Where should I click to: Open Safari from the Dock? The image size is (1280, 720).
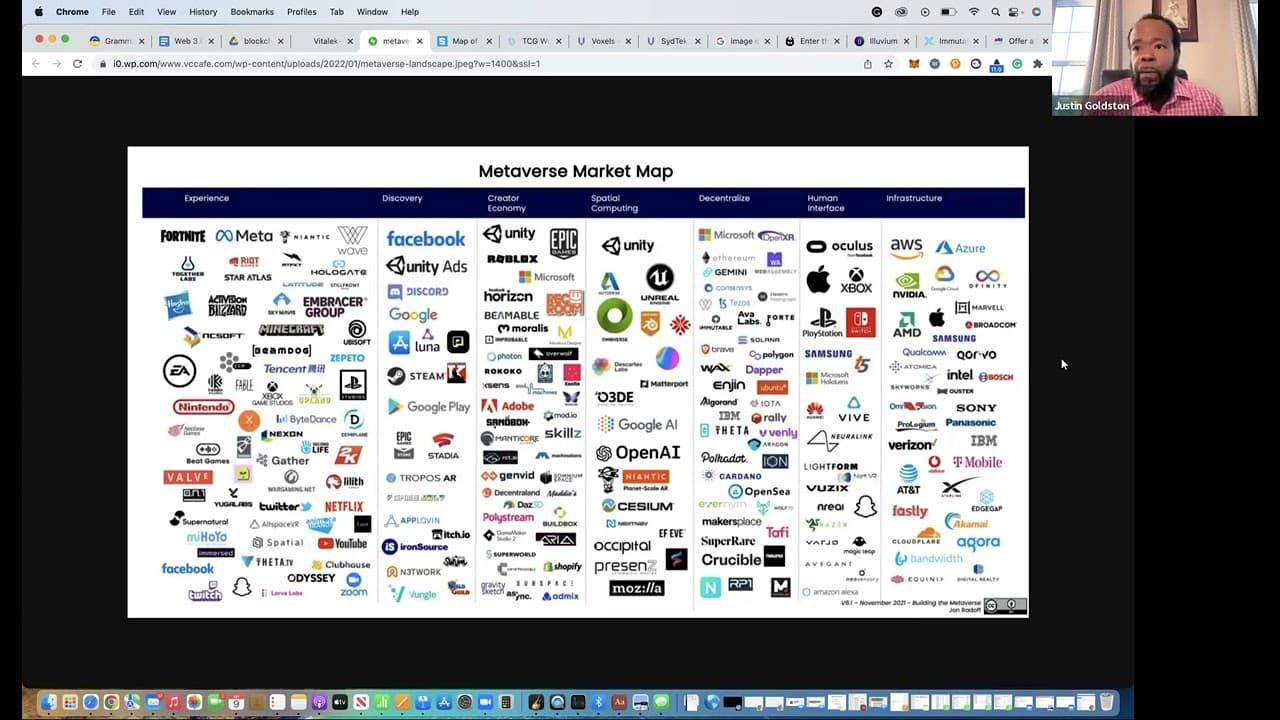tap(91, 703)
